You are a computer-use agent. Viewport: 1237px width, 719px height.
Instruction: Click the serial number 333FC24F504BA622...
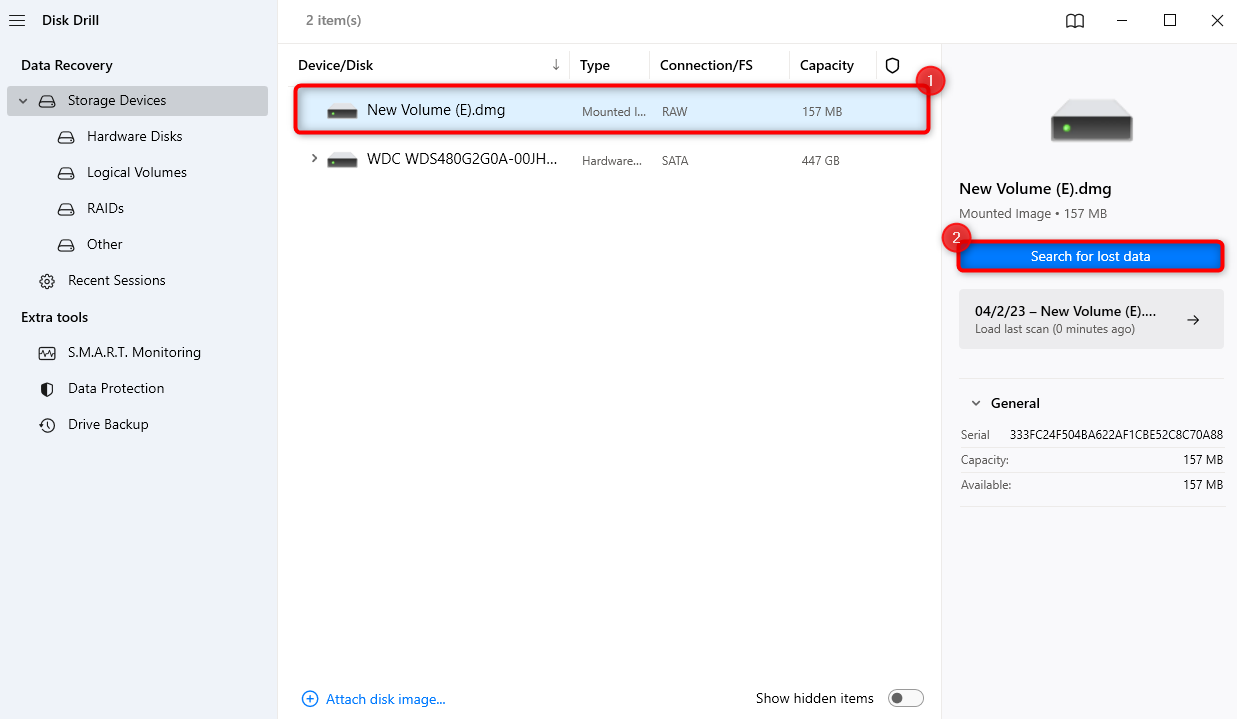tap(1116, 435)
